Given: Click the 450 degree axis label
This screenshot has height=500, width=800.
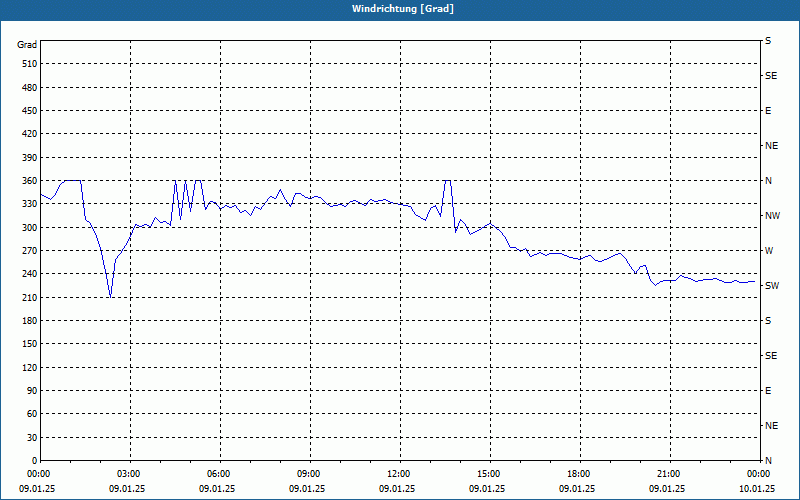Looking at the screenshot, I should 31,111.
